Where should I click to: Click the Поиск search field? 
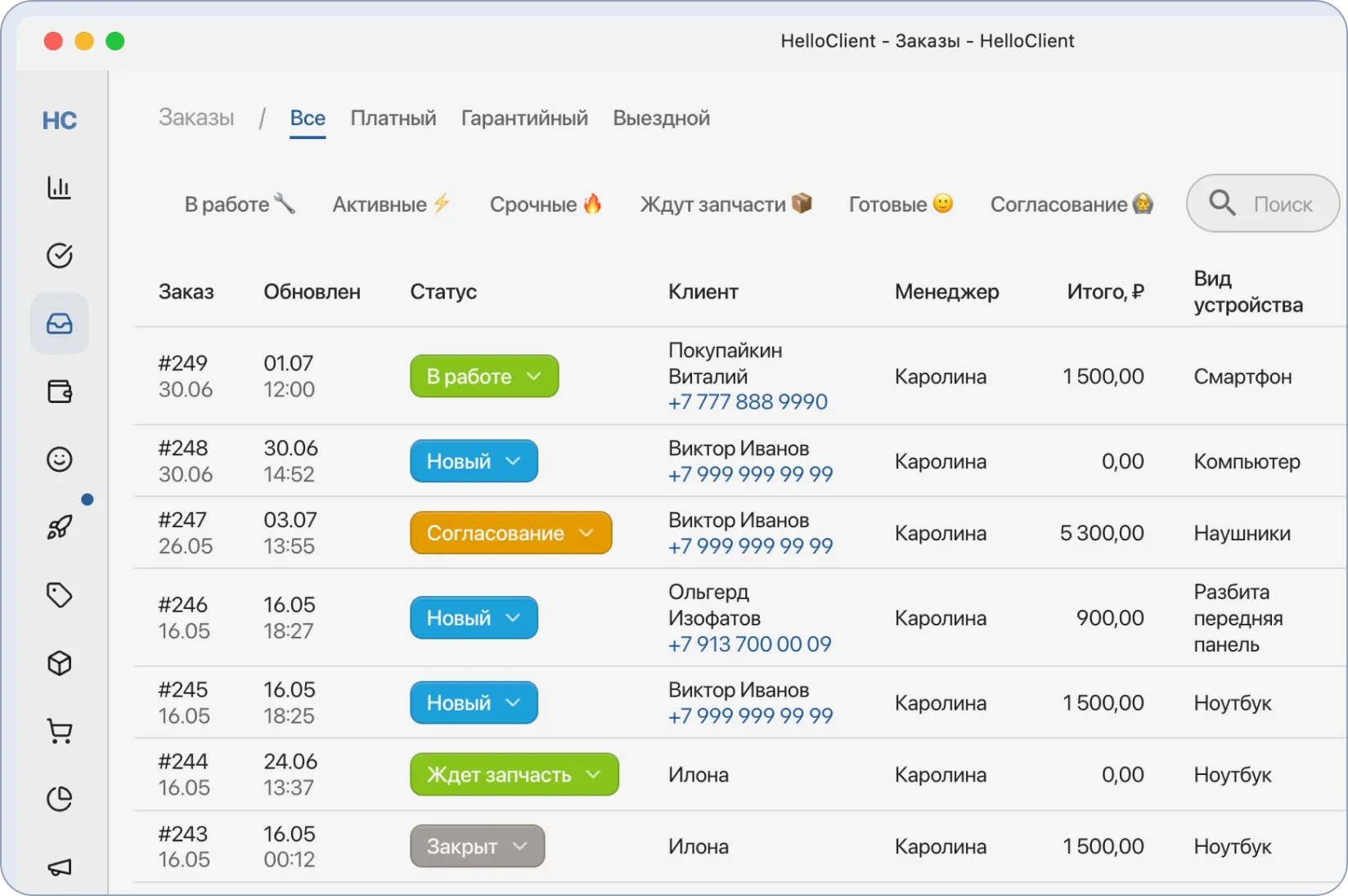(x=1262, y=204)
